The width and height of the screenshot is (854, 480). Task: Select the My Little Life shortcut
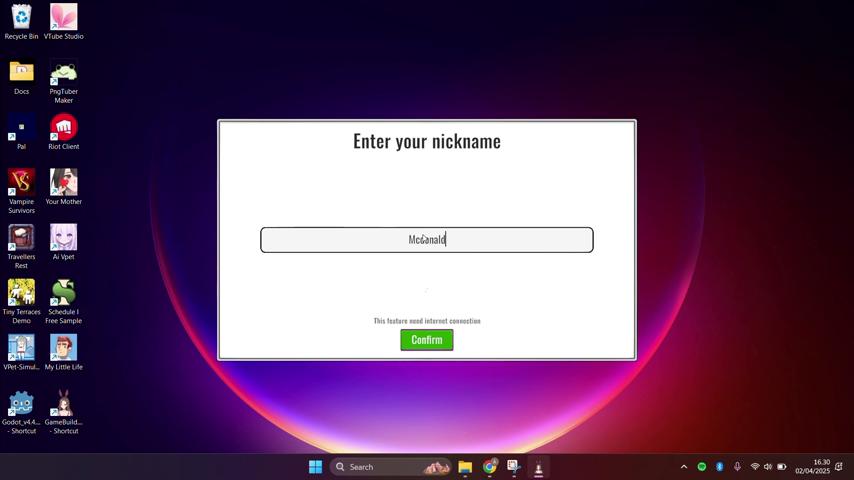[63, 348]
